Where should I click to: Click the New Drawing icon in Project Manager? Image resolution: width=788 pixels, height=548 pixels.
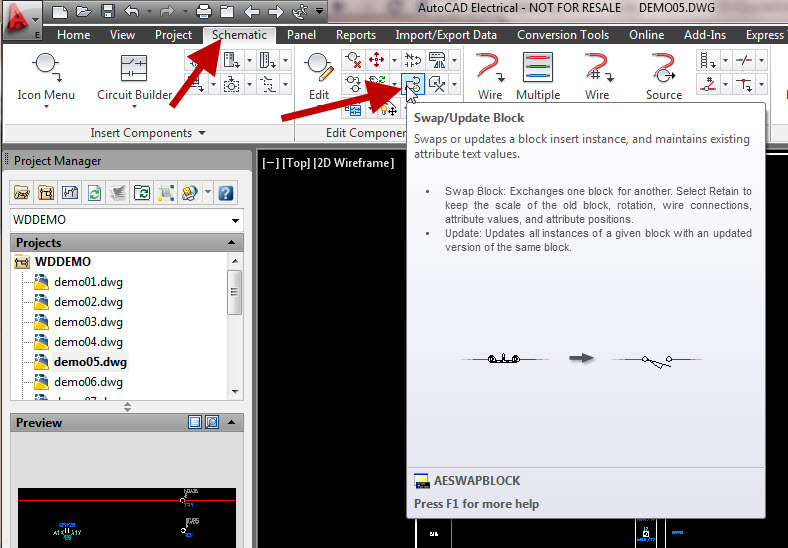point(70,193)
